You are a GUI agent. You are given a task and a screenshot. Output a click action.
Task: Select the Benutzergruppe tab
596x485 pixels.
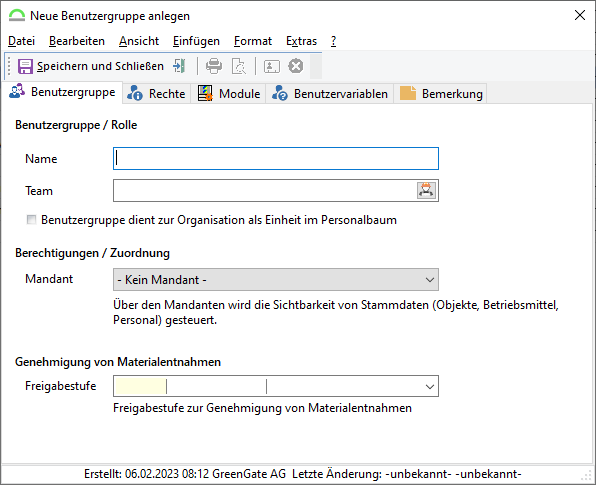(62, 92)
